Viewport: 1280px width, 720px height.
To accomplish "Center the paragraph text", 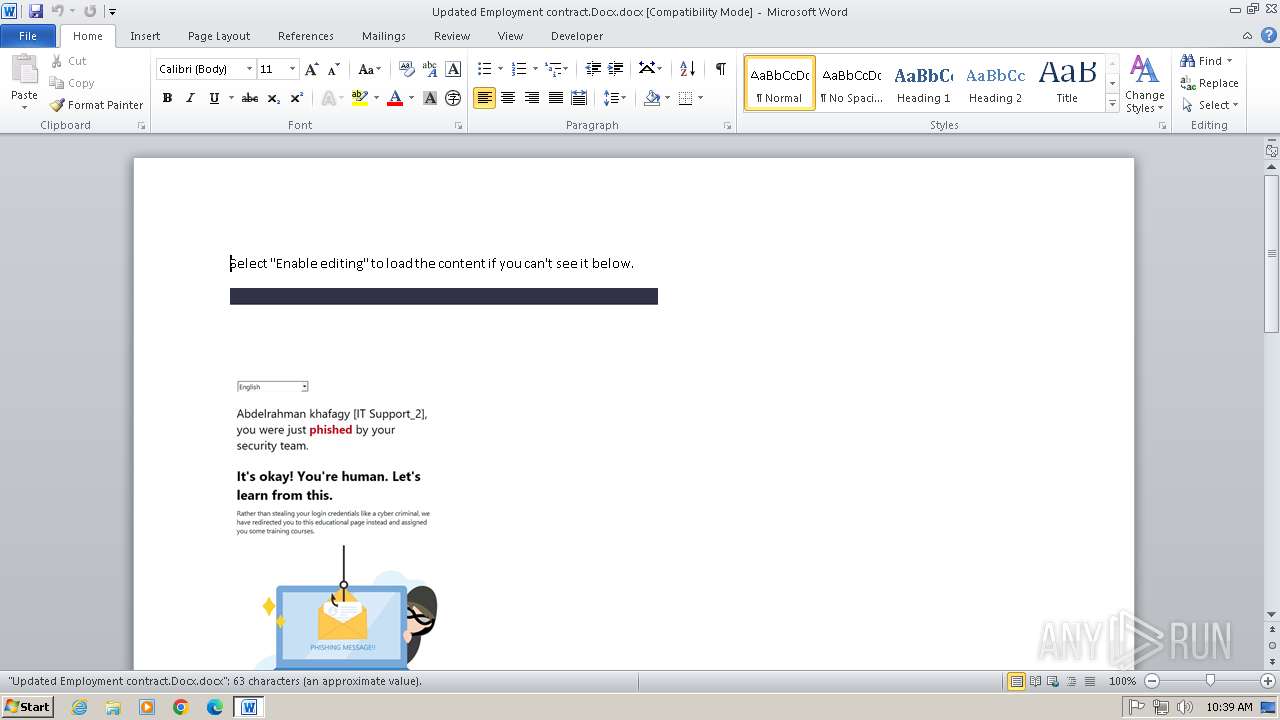I will click(x=508, y=98).
